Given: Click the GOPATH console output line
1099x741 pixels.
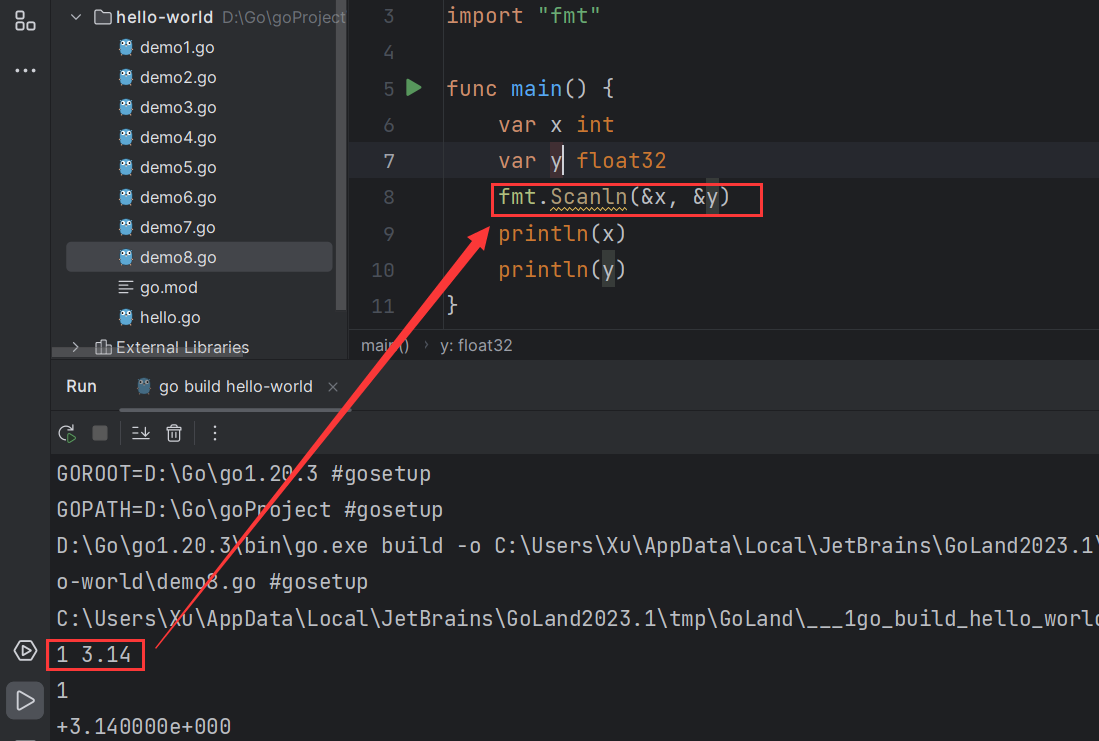Looking at the screenshot, I should click(250, 510).
